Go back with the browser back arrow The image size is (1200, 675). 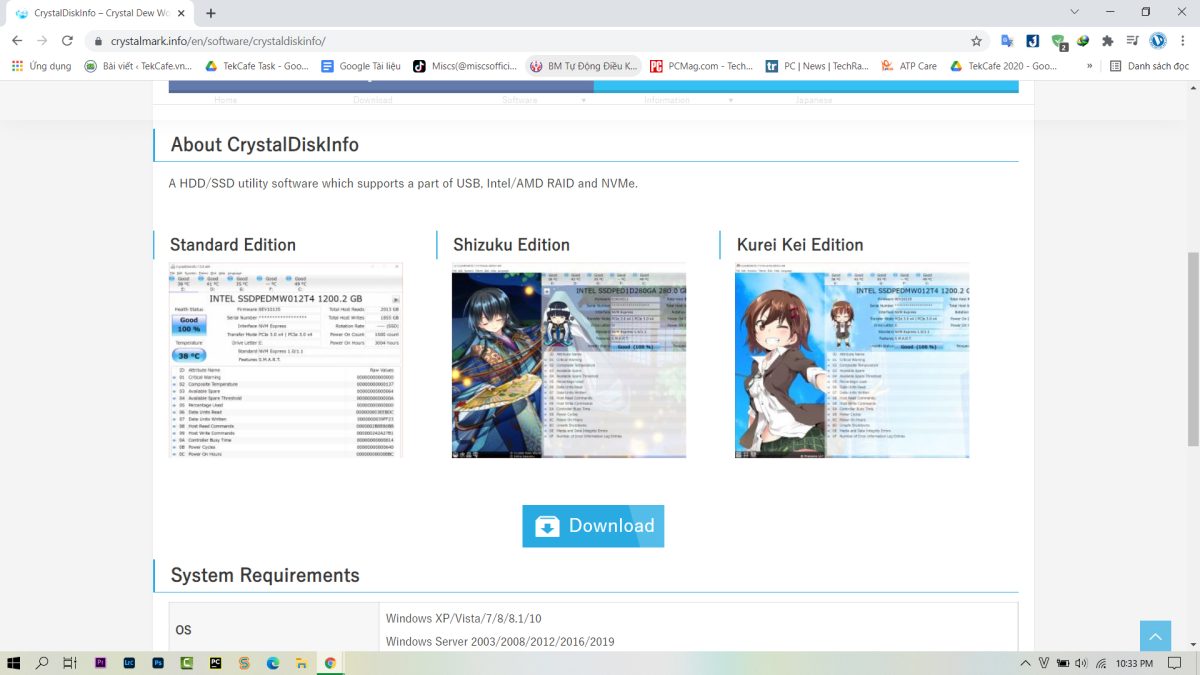[17, 41]
